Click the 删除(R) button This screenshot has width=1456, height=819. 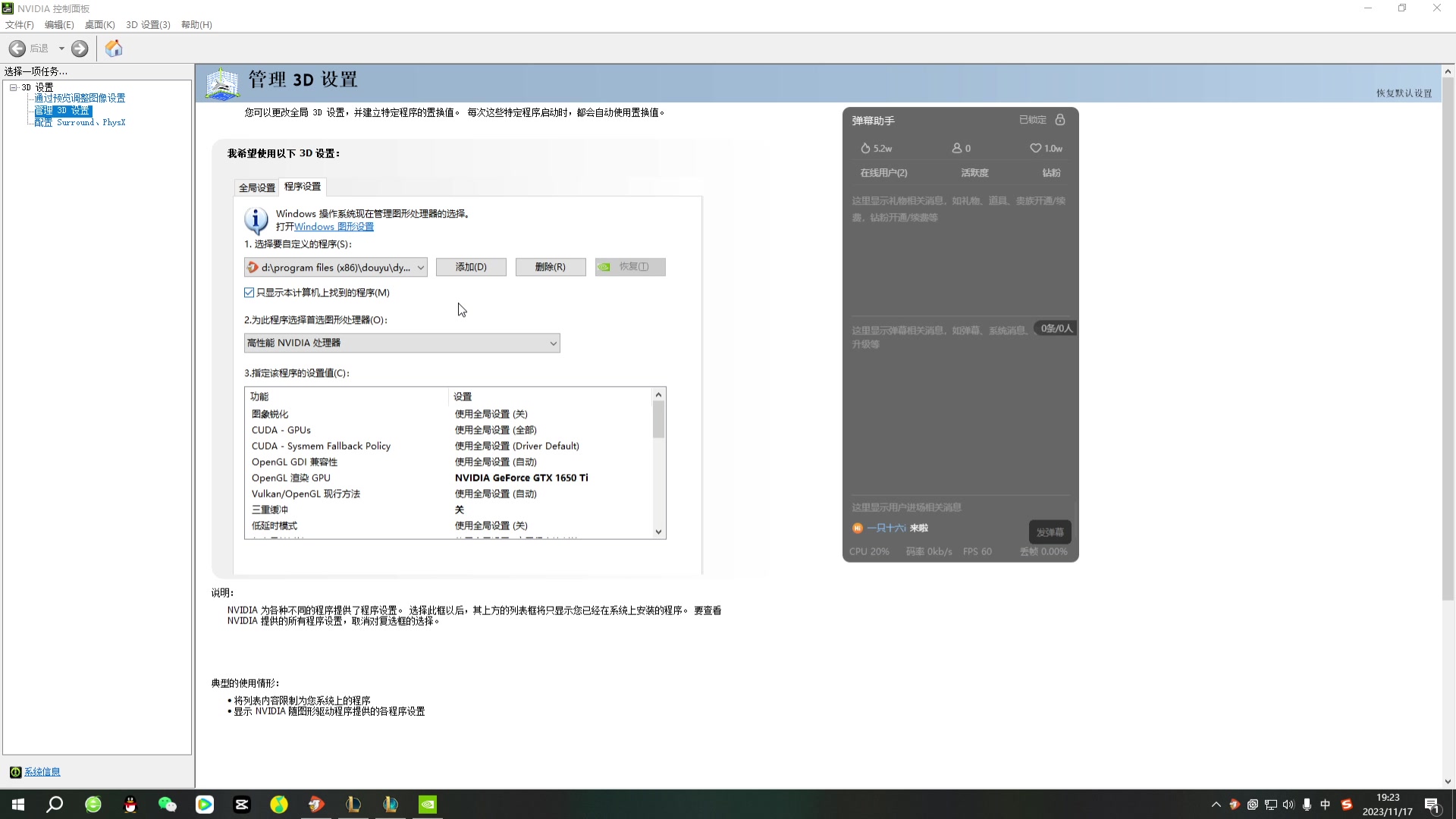click(551, 267)
